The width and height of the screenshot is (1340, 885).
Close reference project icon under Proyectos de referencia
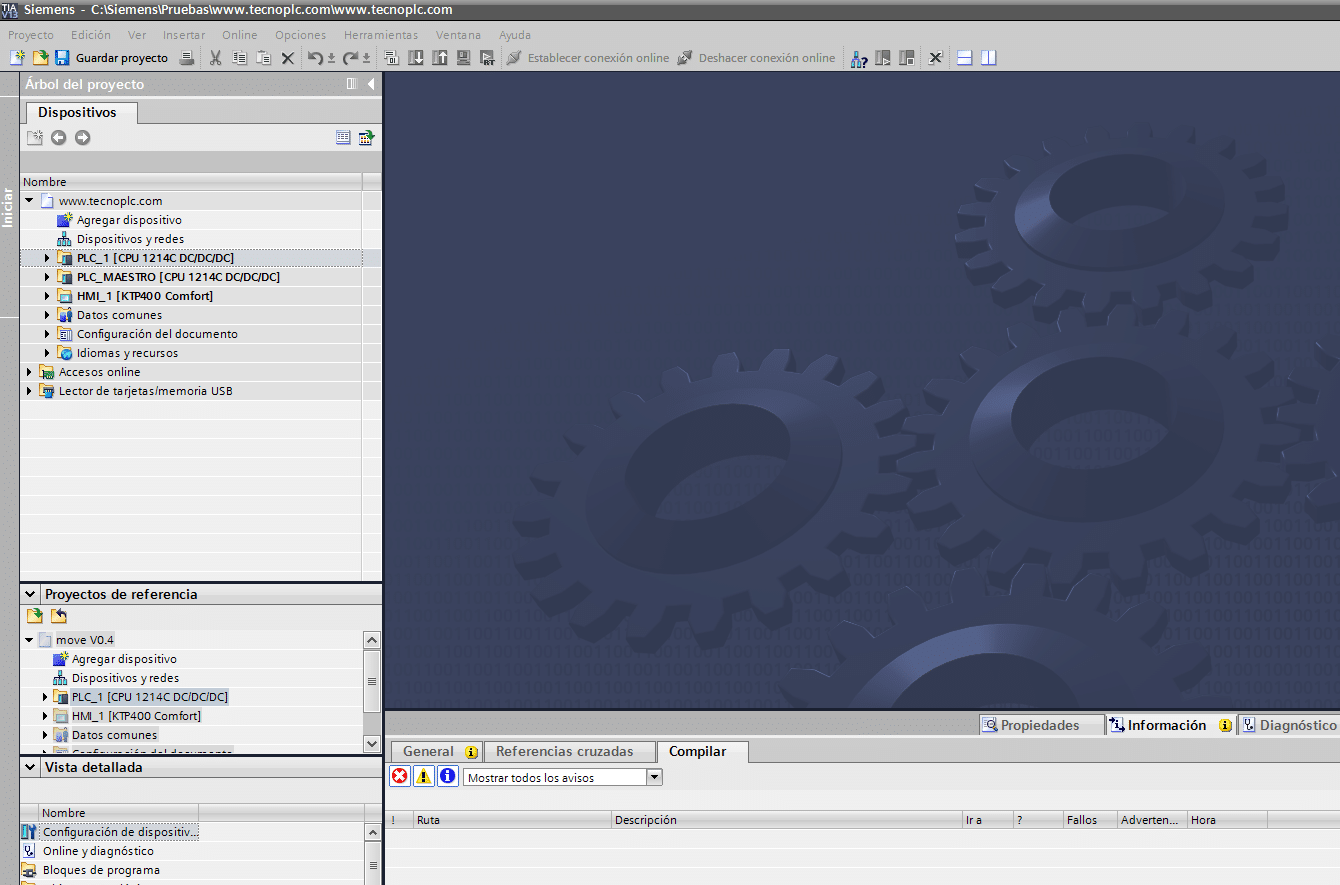point(59,616)
